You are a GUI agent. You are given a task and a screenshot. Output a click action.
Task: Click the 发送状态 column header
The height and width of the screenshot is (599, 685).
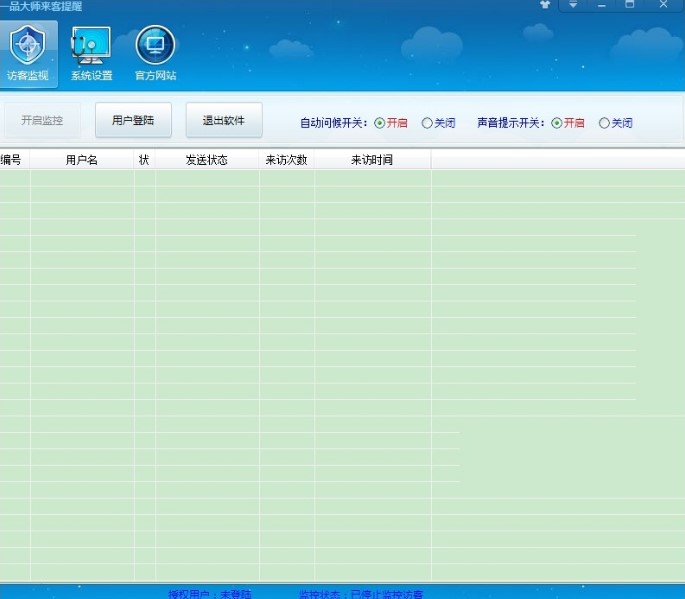coord(207,160)
